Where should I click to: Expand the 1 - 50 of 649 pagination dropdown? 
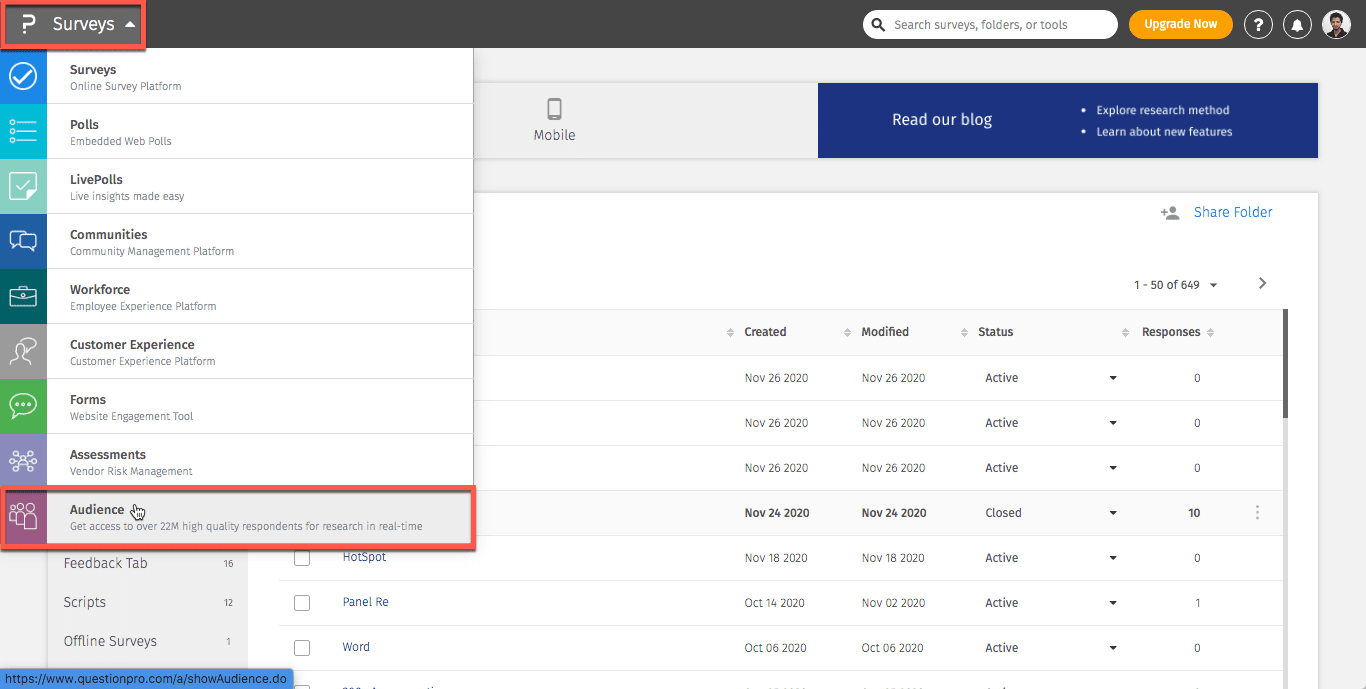1213,285
